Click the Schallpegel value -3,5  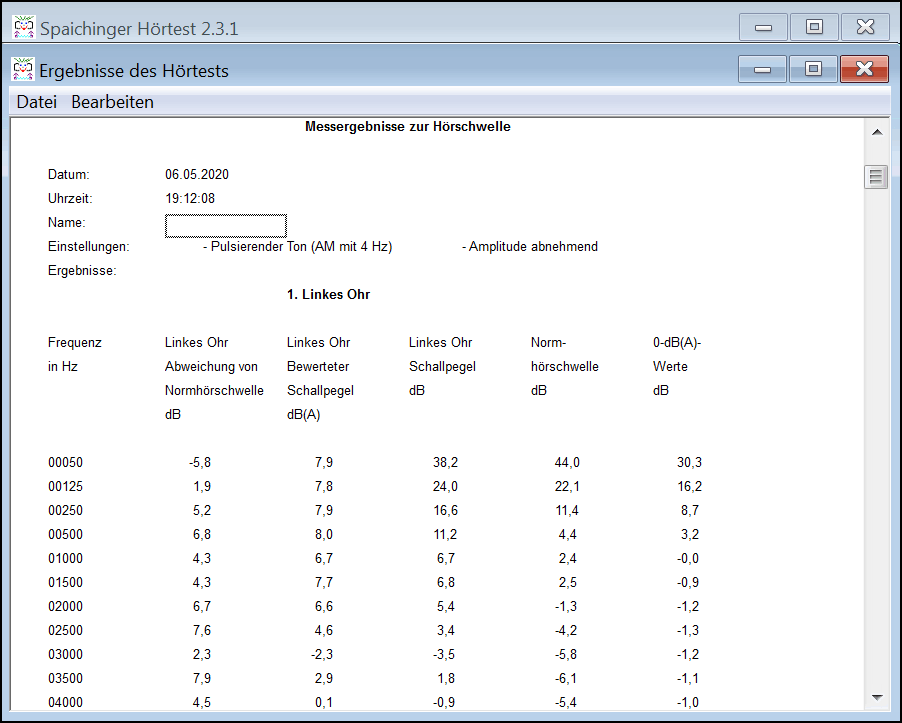pos(444,655)
